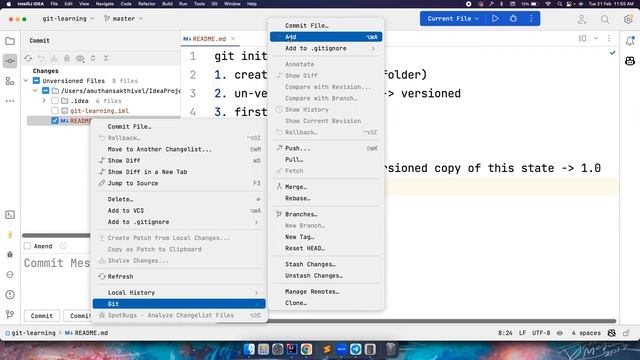Click the Delete trash icon in Commit toolbar
The width and height of the screenshot is (640, 360).
click(67, 58)
